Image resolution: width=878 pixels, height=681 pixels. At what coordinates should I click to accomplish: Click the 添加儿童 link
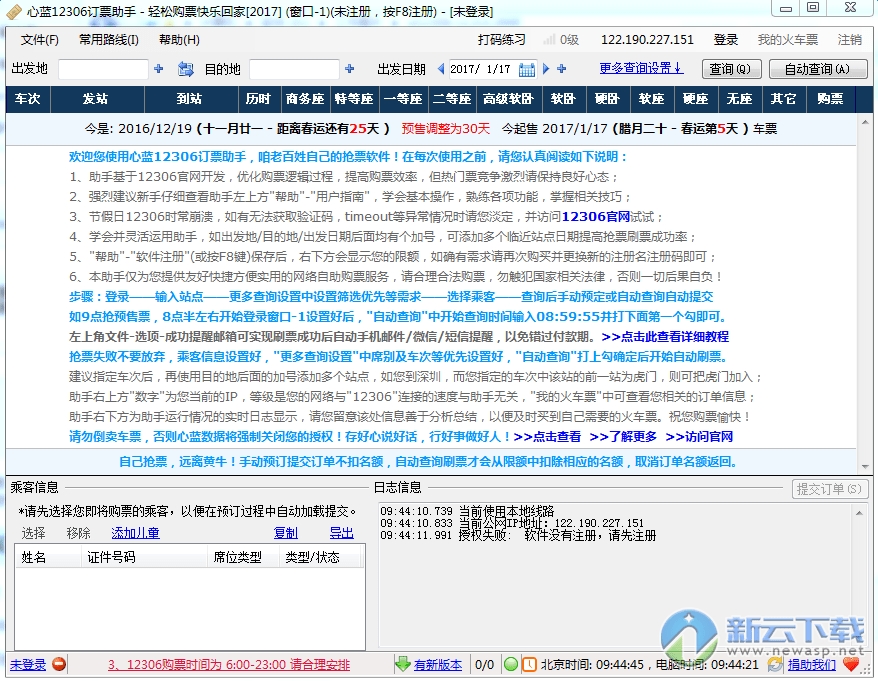(136, 533)
